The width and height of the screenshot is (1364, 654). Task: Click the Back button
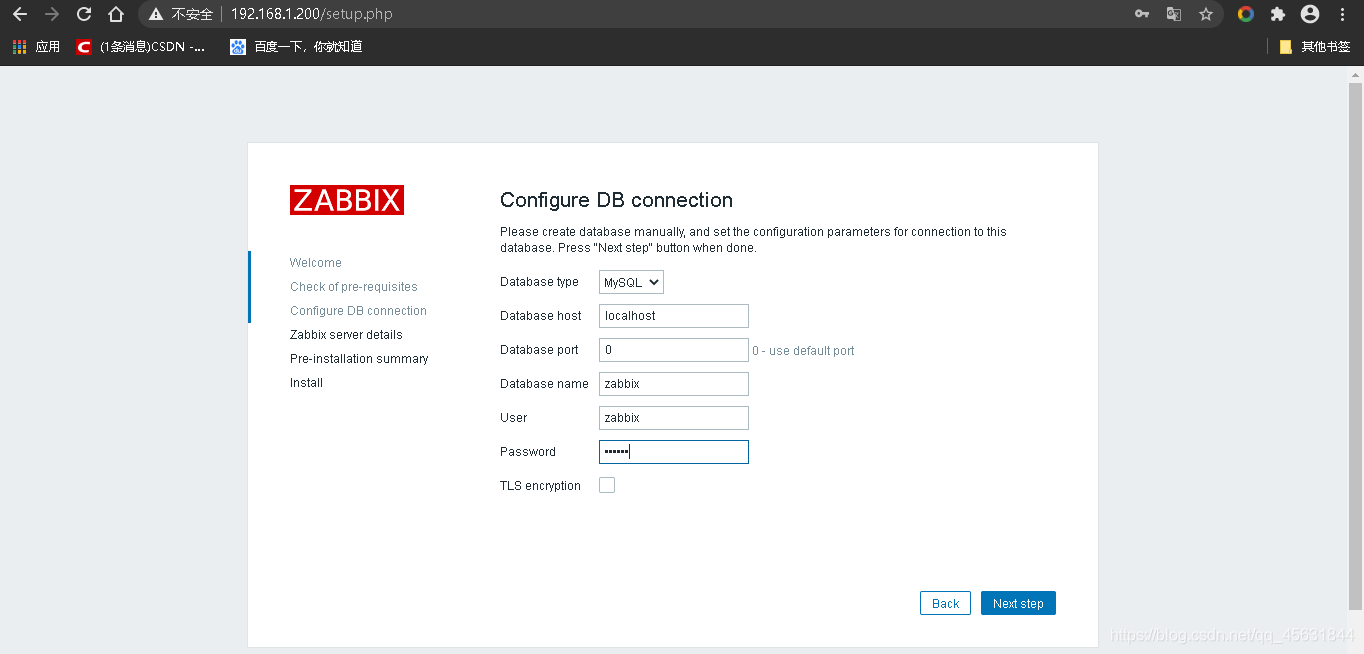(x=945, y=603)
